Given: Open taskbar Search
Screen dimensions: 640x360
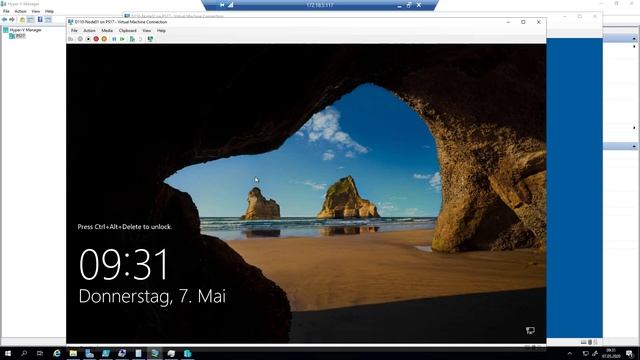Looking at the screenshot, I should [x=24, y=353].
